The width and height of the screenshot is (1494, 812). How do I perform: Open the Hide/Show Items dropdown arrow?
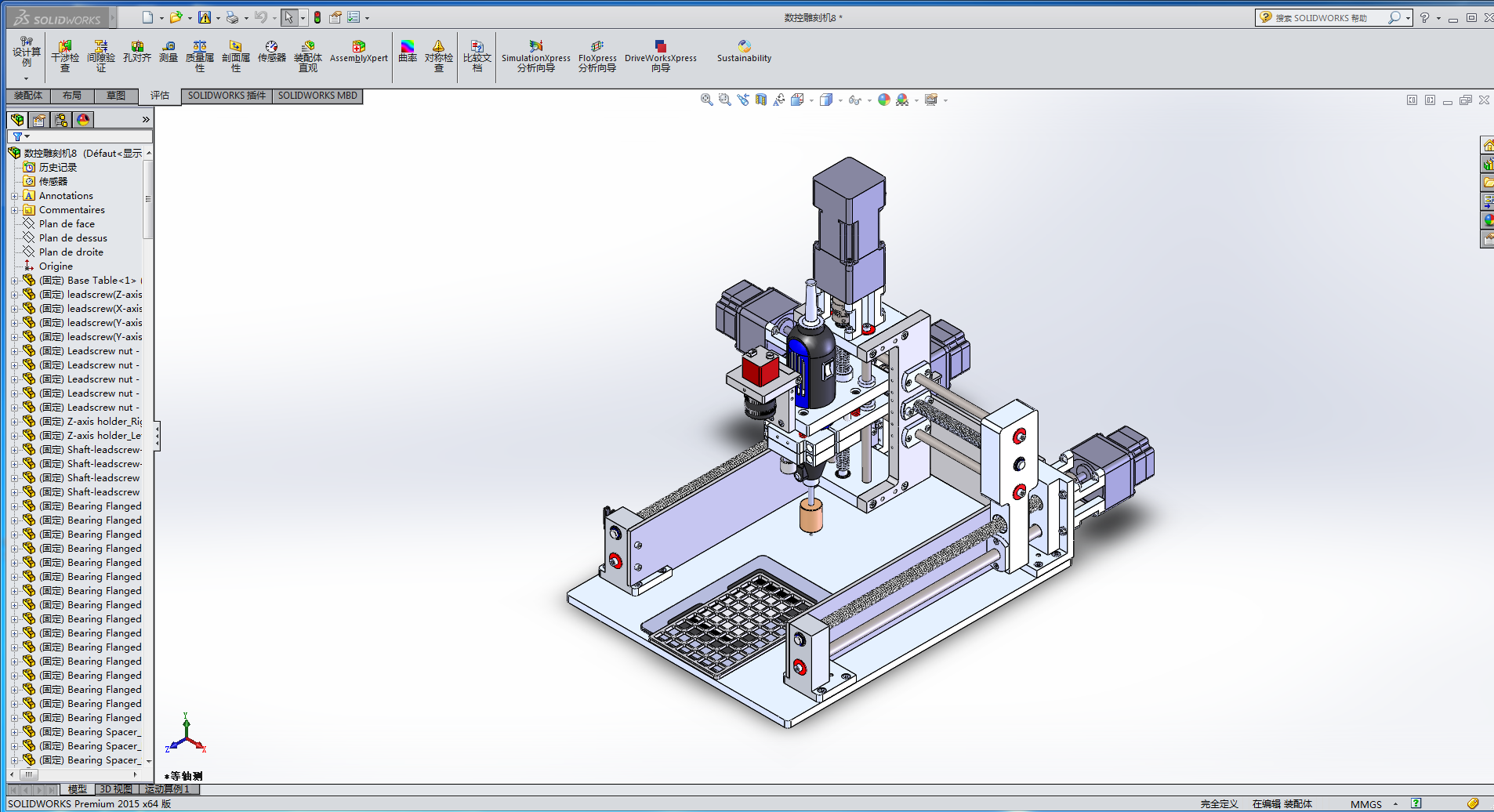pyautogui.click(x=869, y=100)
